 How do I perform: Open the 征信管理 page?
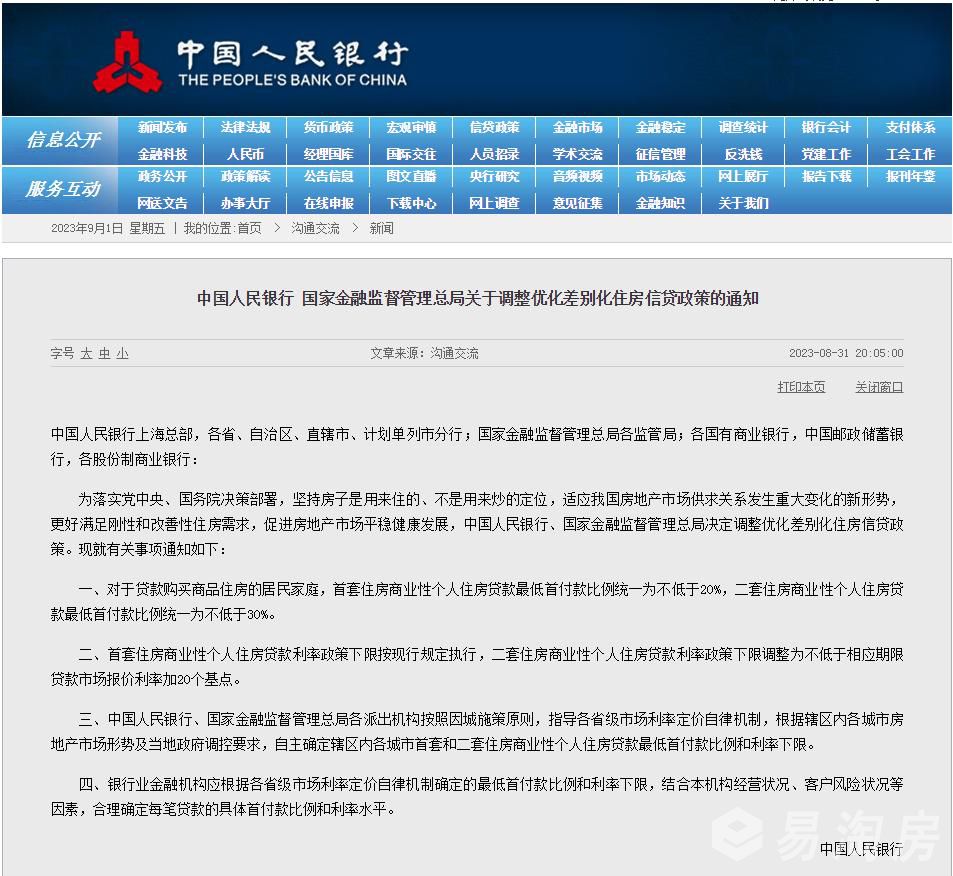pos(661,154)
